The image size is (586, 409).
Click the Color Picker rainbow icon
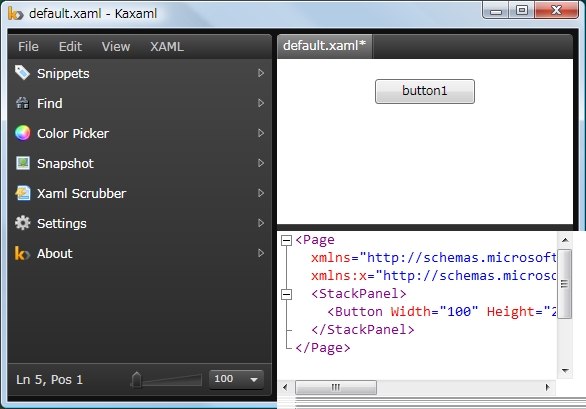coord(22,133)
